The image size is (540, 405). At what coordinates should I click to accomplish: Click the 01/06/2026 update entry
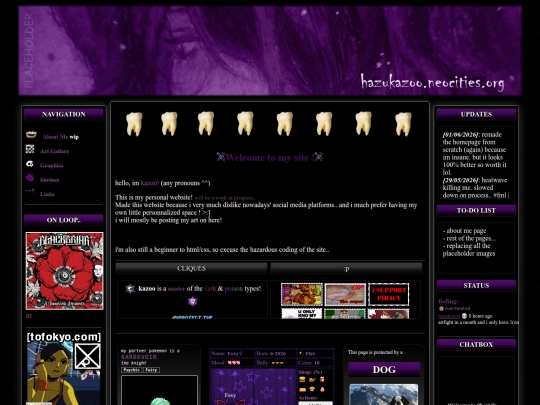476,153
